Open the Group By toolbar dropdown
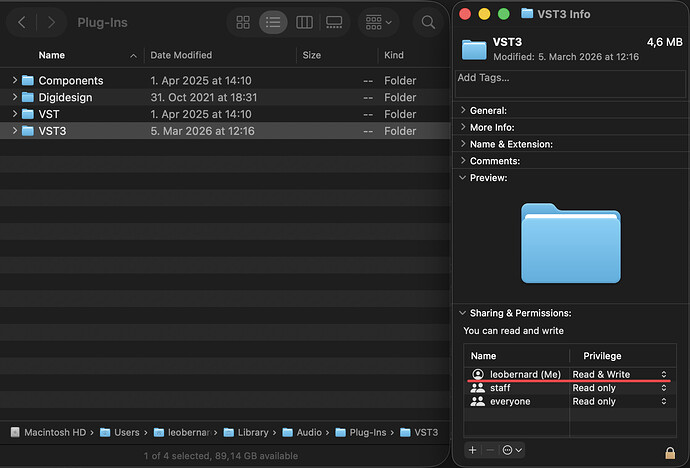The height and width of the screenshot is (468, 690). tap(379, 22)
